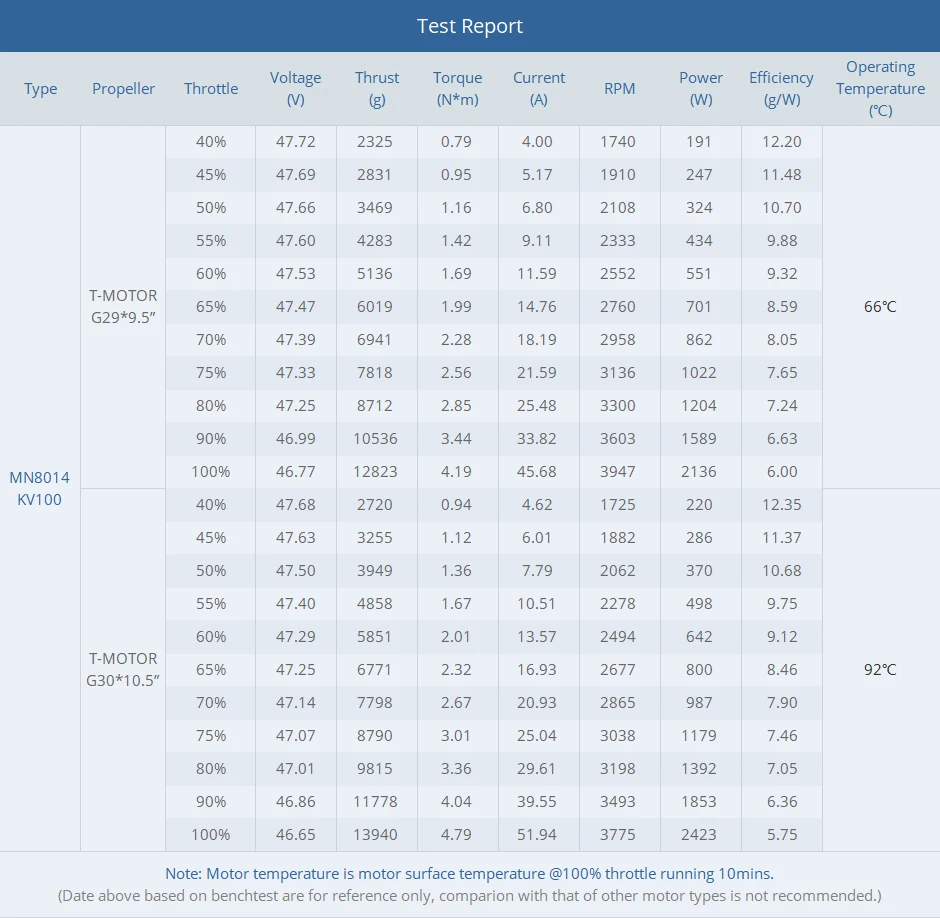Select the MN8014 KV100 type cell
The image size is (940, 918).
[x=40, y=488]
